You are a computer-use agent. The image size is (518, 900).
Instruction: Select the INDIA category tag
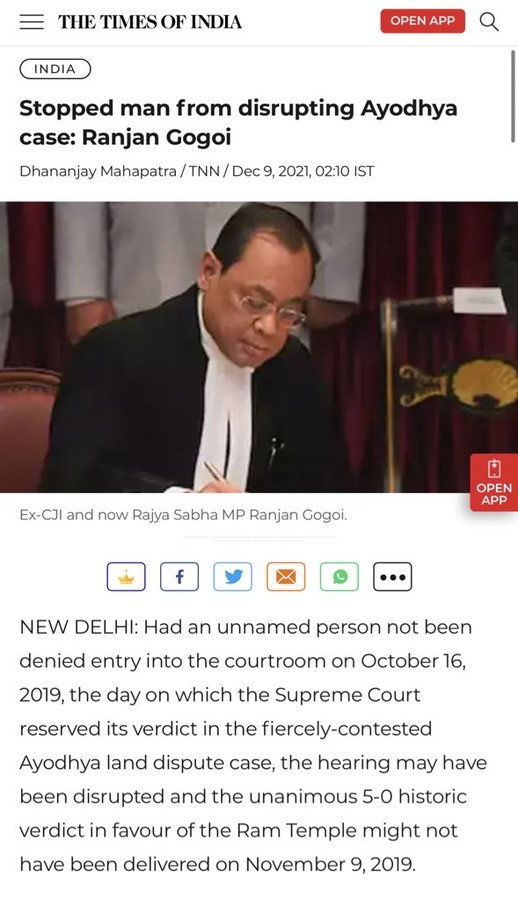coord(55,69)
